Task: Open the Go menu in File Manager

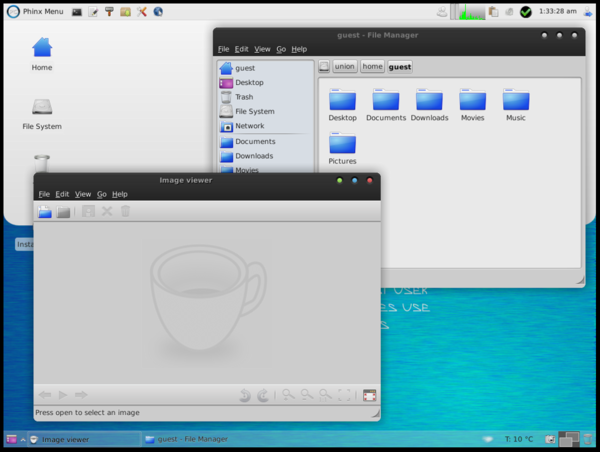Action: [281, 49]
